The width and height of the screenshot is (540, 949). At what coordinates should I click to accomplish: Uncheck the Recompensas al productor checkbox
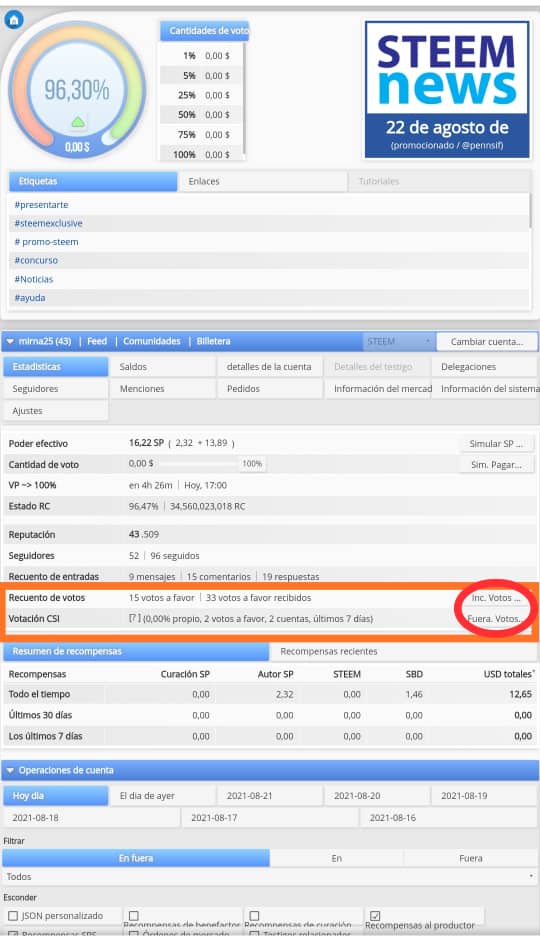375,916
